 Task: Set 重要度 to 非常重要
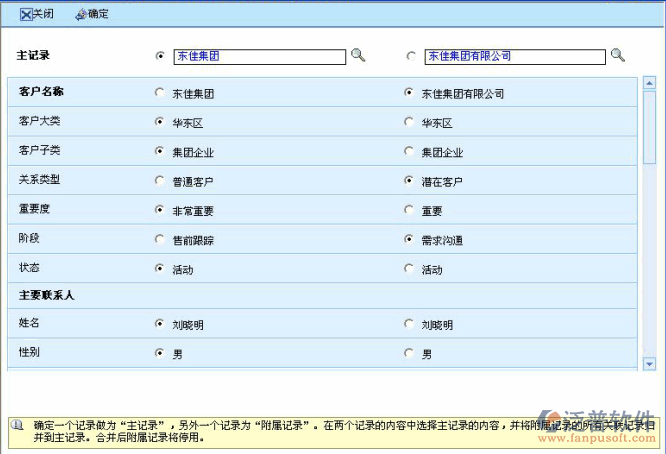click(x=160, y=210)
